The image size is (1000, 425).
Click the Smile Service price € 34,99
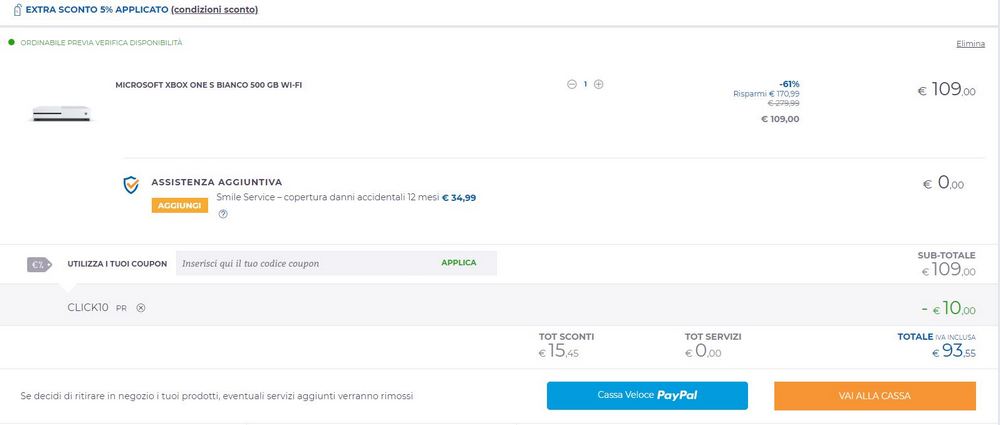459,198
